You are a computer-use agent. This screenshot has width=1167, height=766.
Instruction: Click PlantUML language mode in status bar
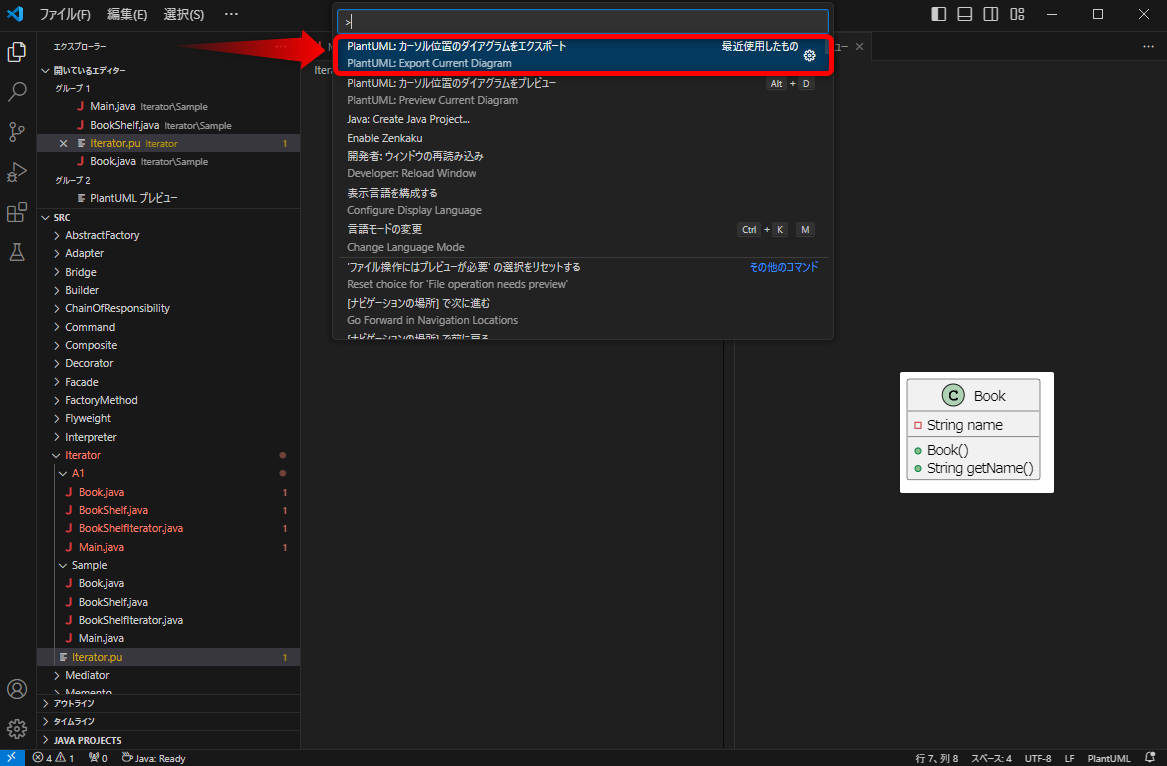coord(1110,758)
